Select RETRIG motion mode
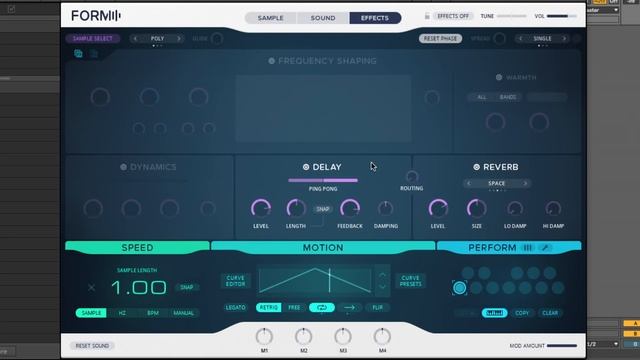This screenshot has width=640, height=360. point(269,307)
